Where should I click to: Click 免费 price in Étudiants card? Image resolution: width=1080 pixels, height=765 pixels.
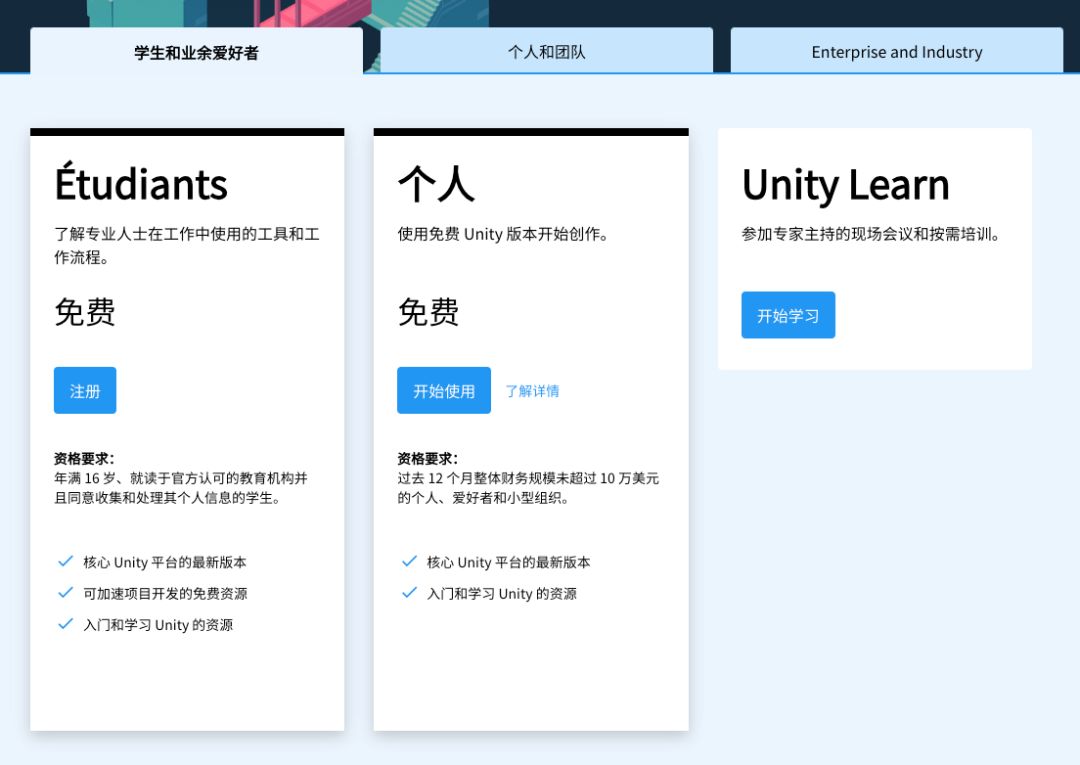coord(85,312)
